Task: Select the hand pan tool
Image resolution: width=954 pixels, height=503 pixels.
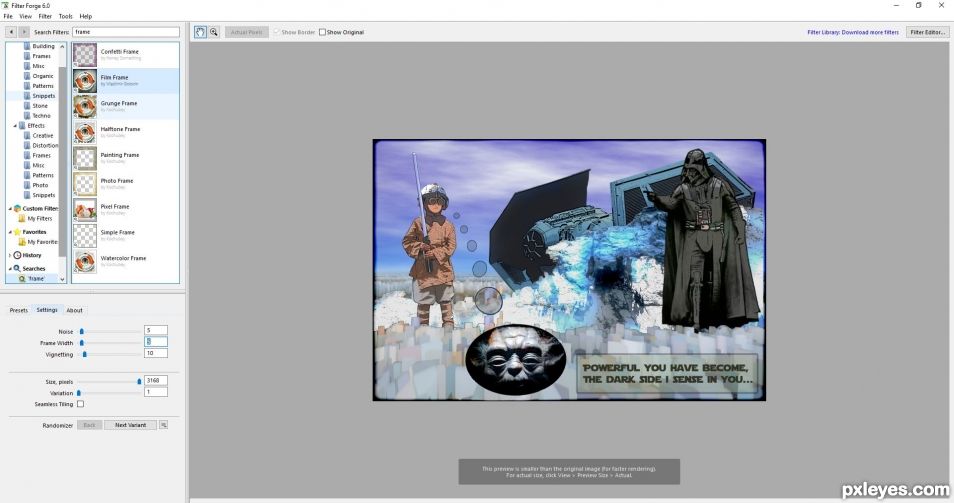Action: pos(200,32)
